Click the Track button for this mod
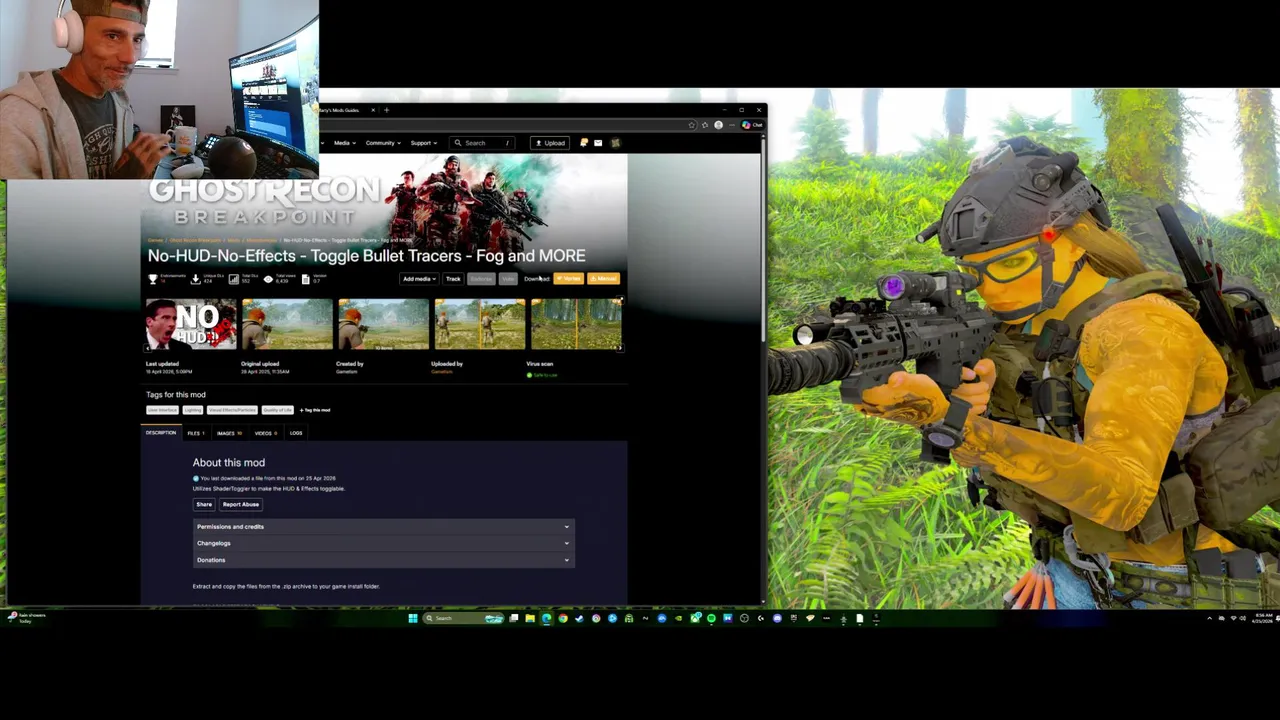 (454, 279)
